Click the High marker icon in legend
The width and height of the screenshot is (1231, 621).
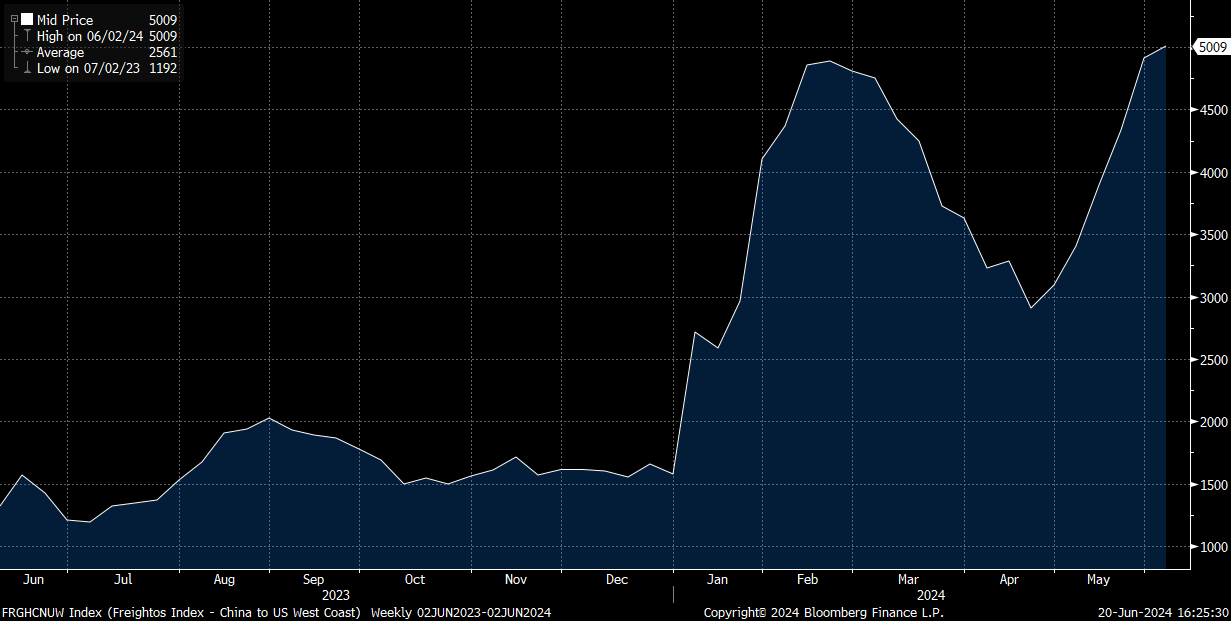(x=27, y=36)
